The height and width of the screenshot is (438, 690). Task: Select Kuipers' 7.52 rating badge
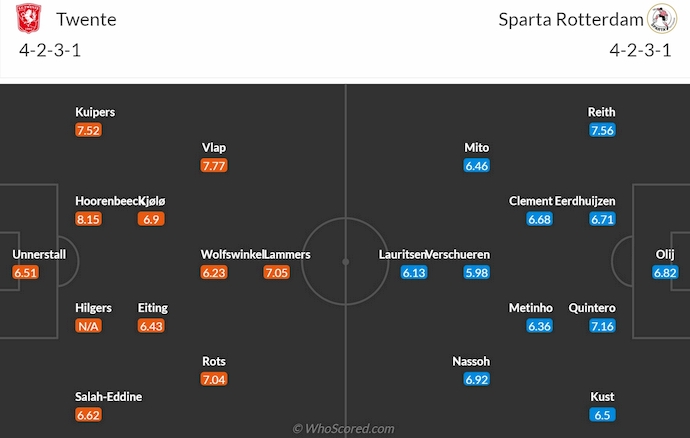89,130
